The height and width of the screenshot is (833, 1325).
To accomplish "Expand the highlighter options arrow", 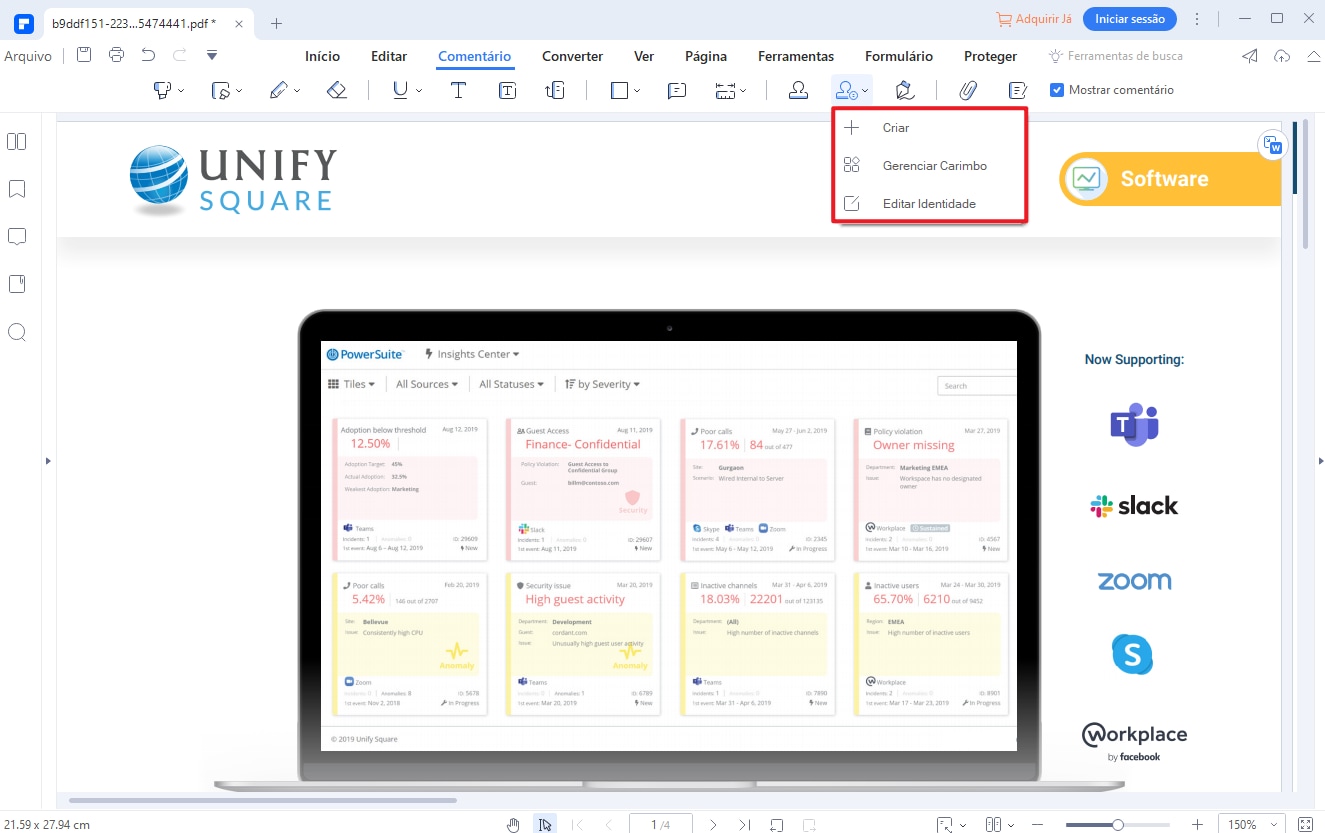I will point(181,91).
